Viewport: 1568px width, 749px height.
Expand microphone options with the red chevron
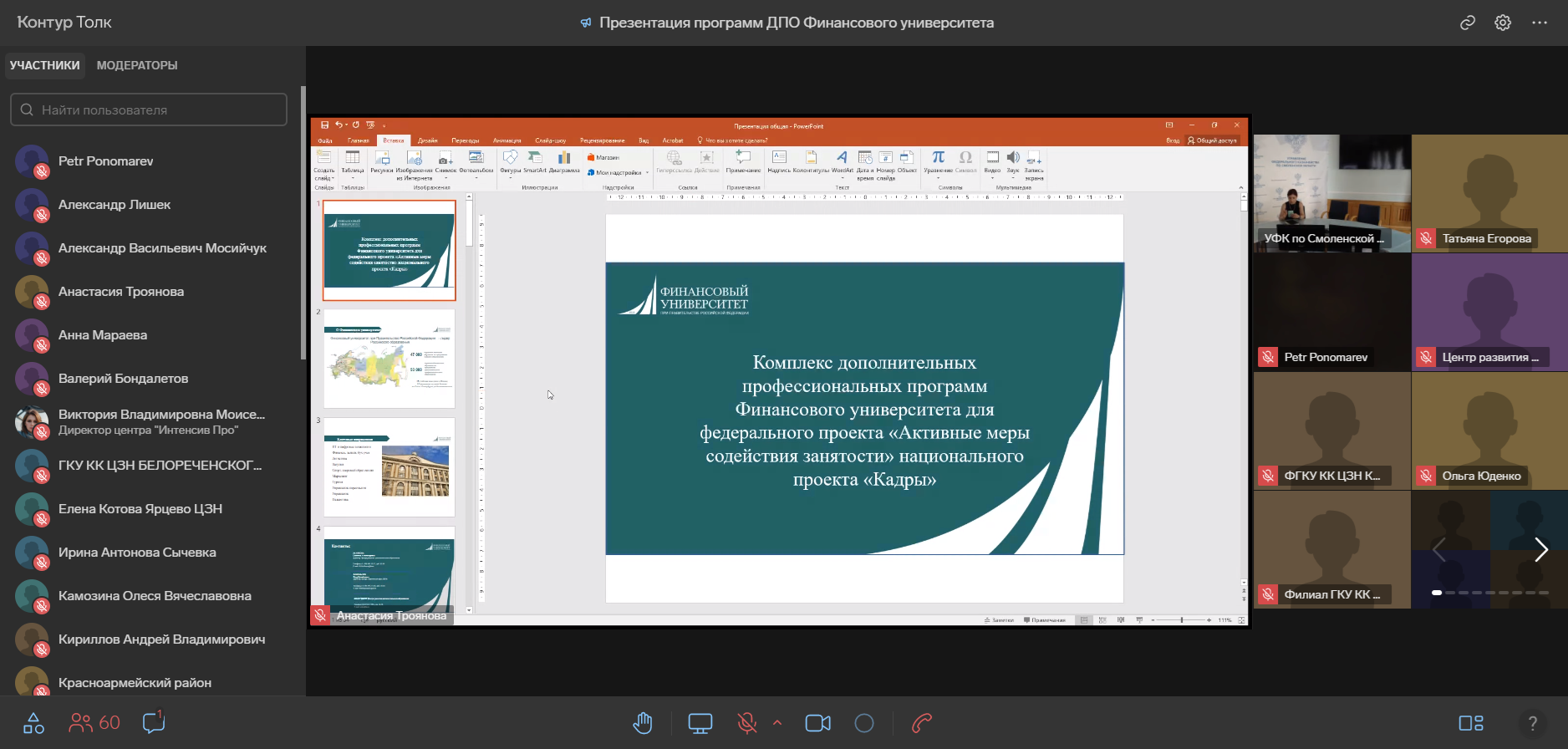pyautogui.click(x=777, y=723)
